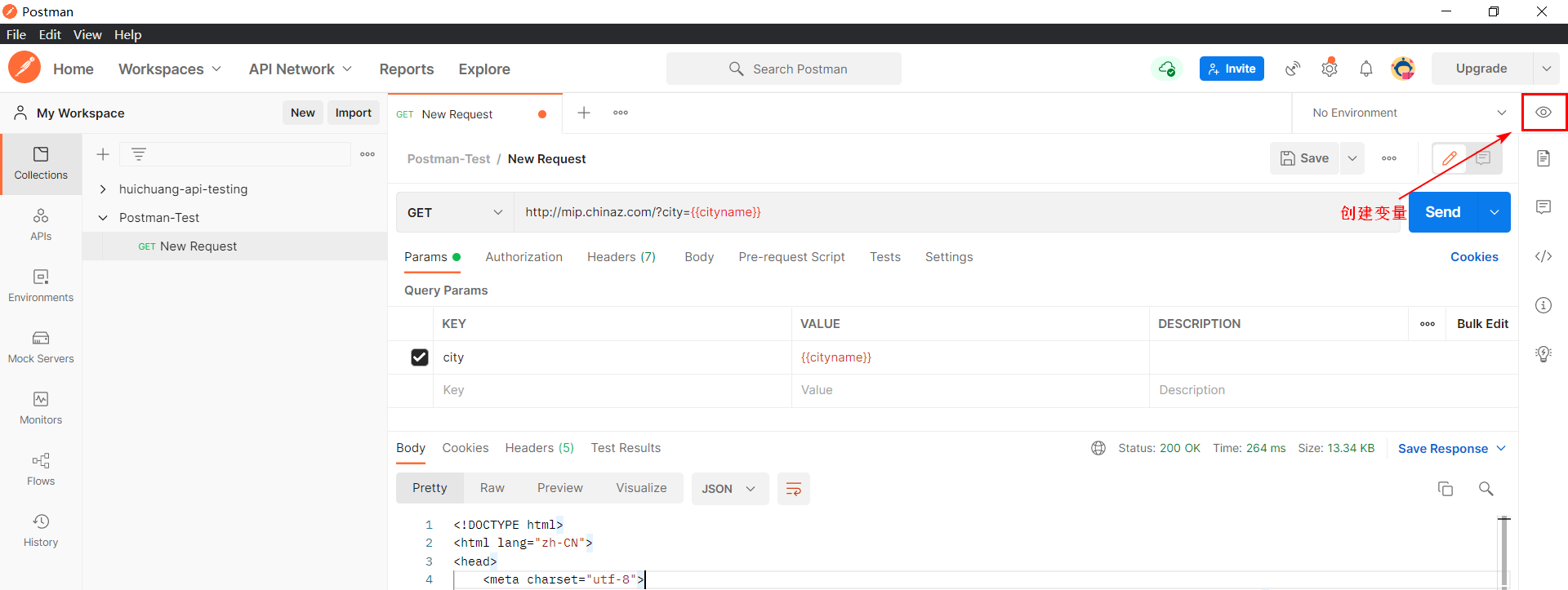Click the lightbulb related requests icon
The image size is (1568, 590).
coord(1543,354)
